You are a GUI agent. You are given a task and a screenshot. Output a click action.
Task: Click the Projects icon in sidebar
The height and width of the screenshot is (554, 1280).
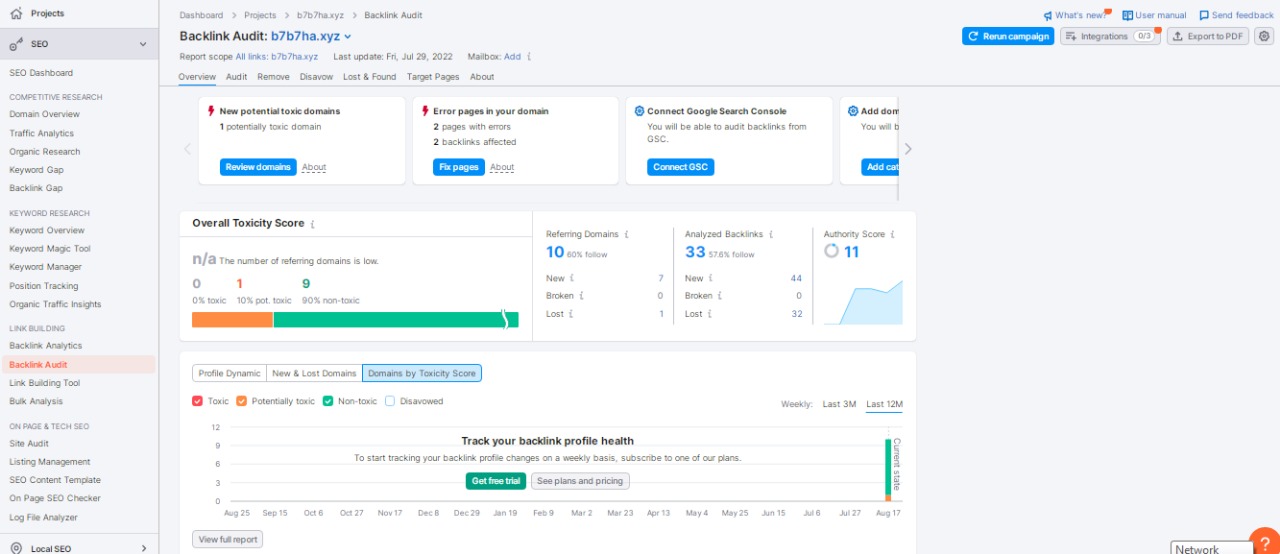(x=16, y=13)
